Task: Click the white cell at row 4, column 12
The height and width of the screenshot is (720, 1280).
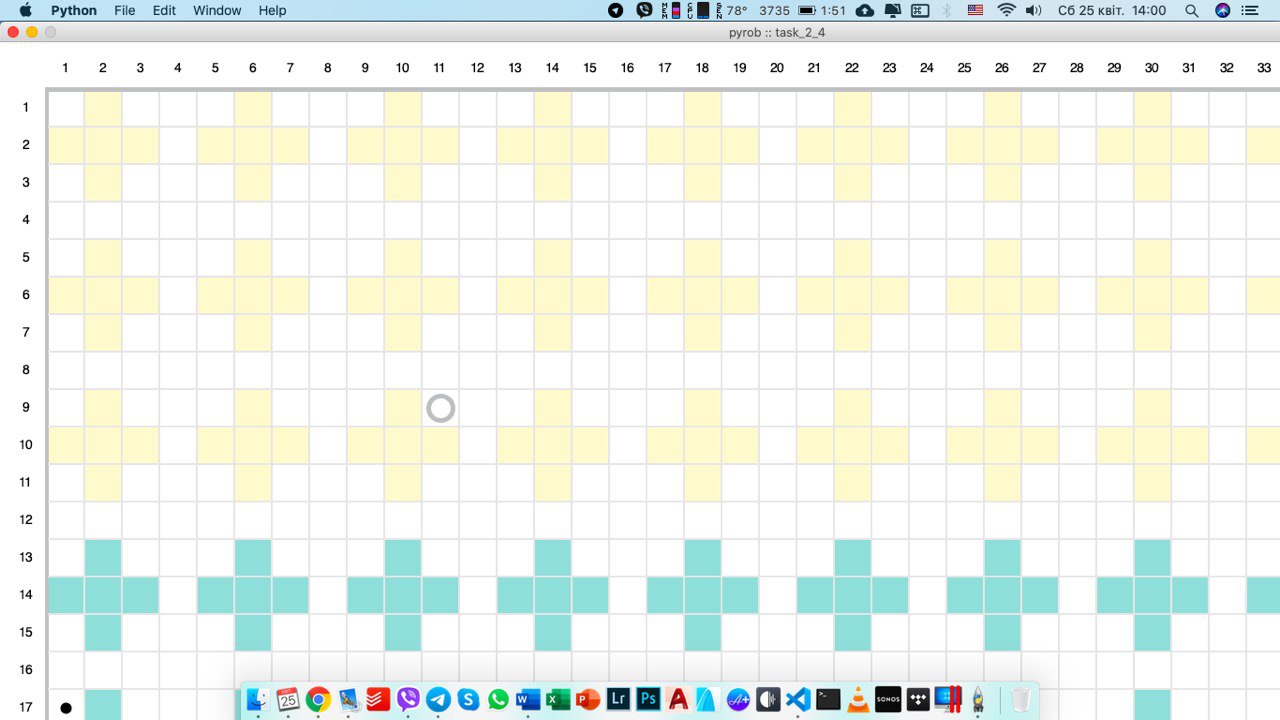Action: tap(478, 220)
